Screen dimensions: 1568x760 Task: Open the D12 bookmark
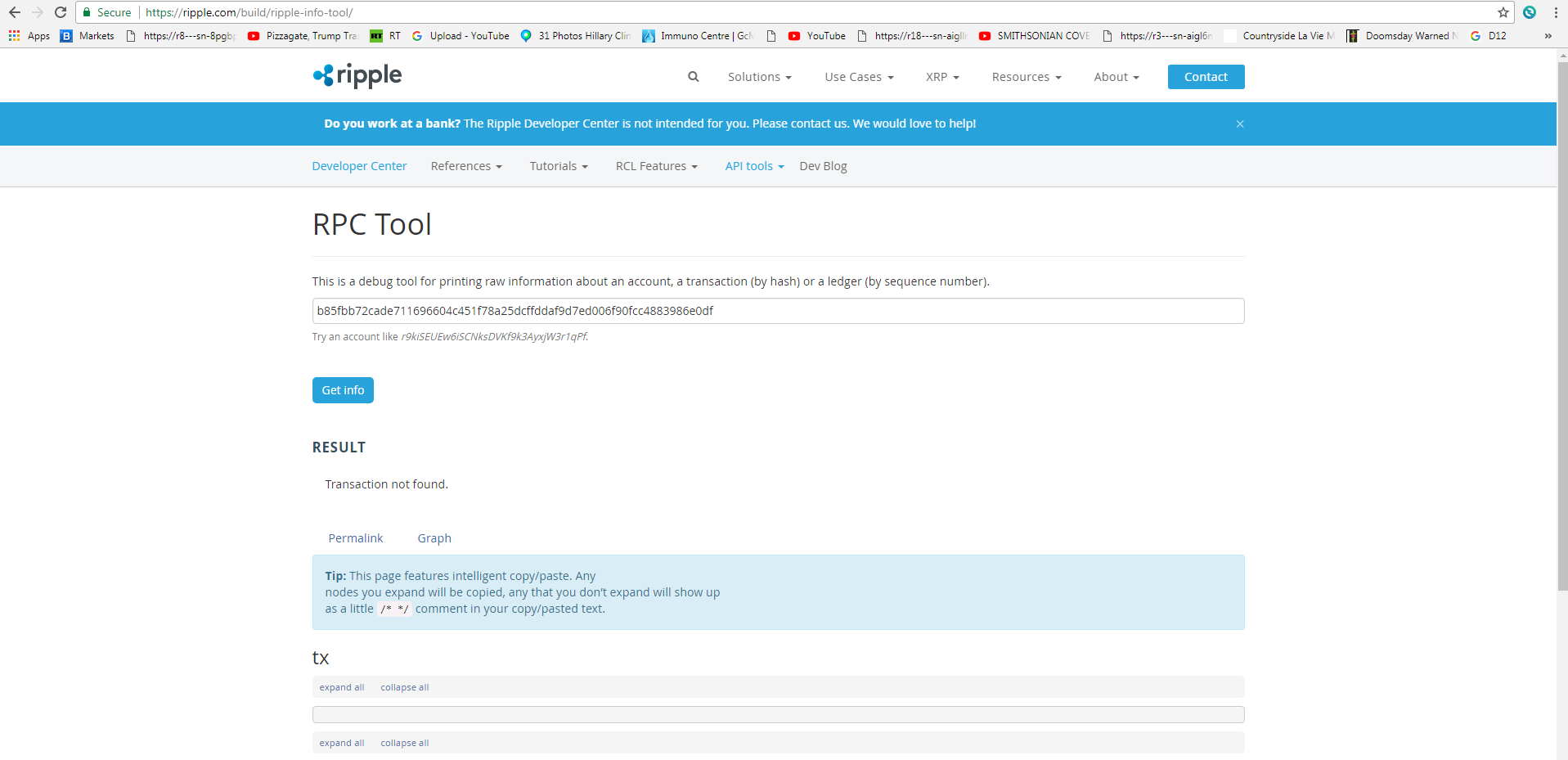(1488, 36)
